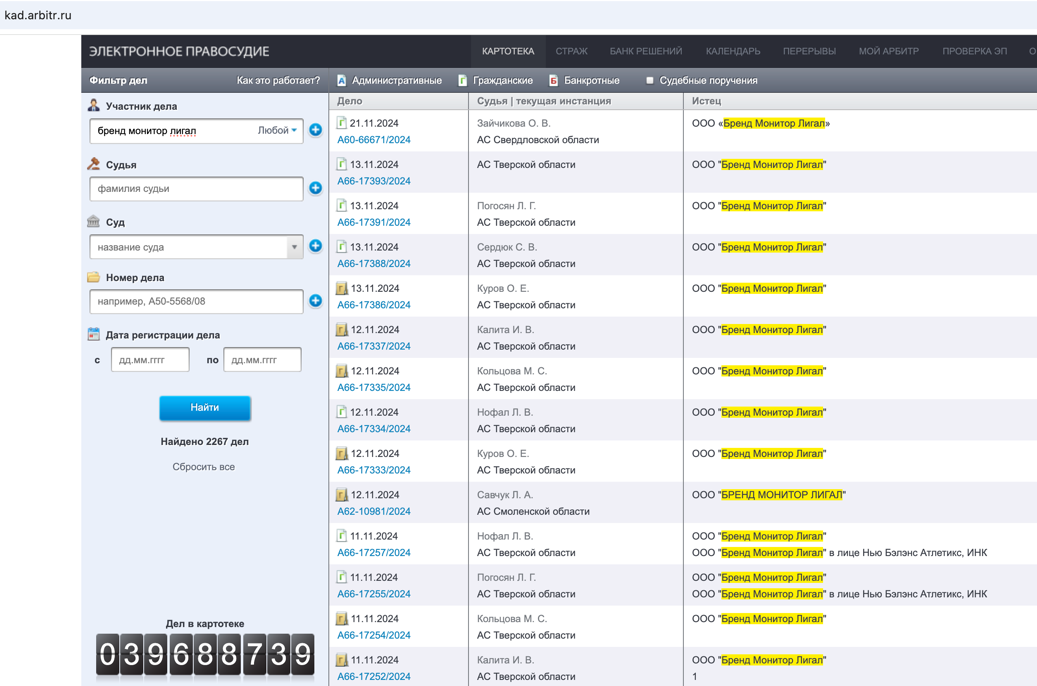Click the Найти search button
This screenshot has height=686, width=1037.
[205, 407]
